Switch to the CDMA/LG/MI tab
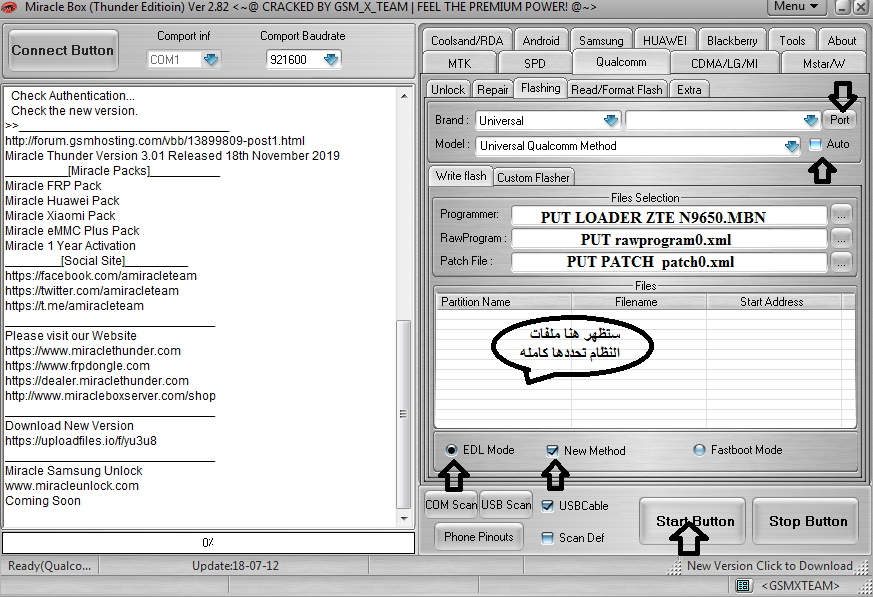This screenshot has width=873, height=597. pyautogui.click(x=724, y=63)
